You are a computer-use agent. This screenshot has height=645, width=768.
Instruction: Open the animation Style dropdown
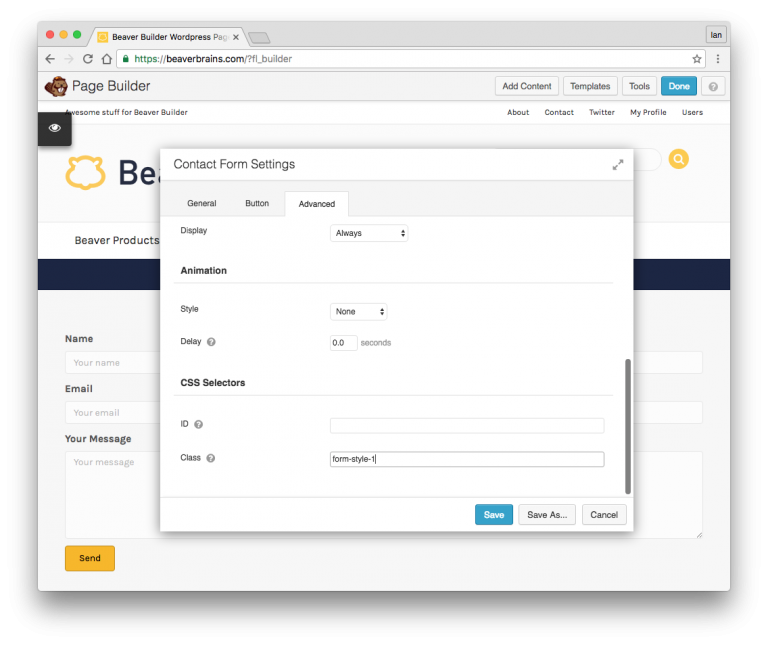359,311
